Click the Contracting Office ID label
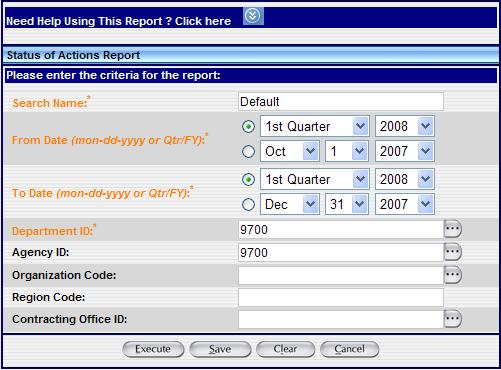The height and width of the screenshot is (370, 501). pyautogui.click(x=70, y=319)
